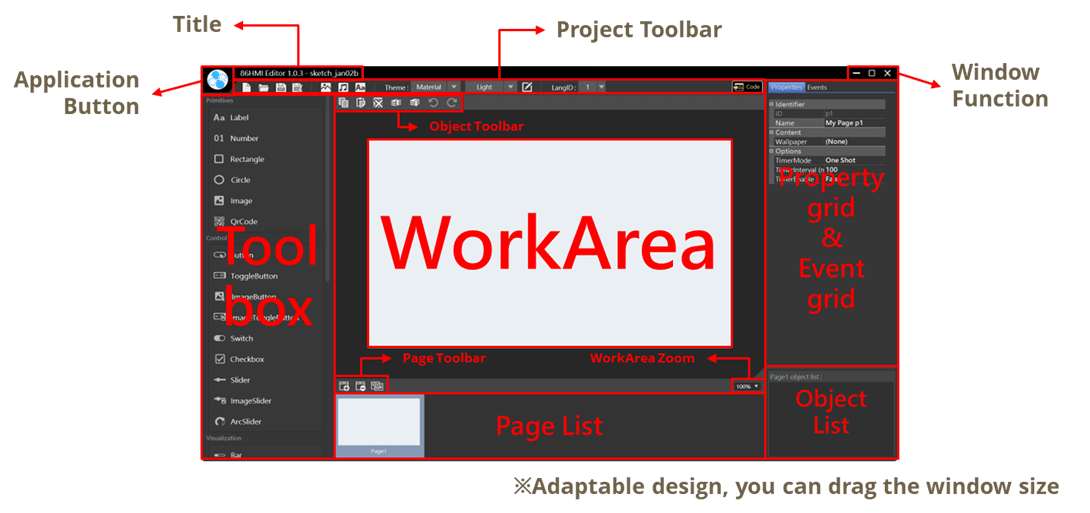Open the image resource manager icon
This screenshot has height=513, width=1090.
(325, 88)
